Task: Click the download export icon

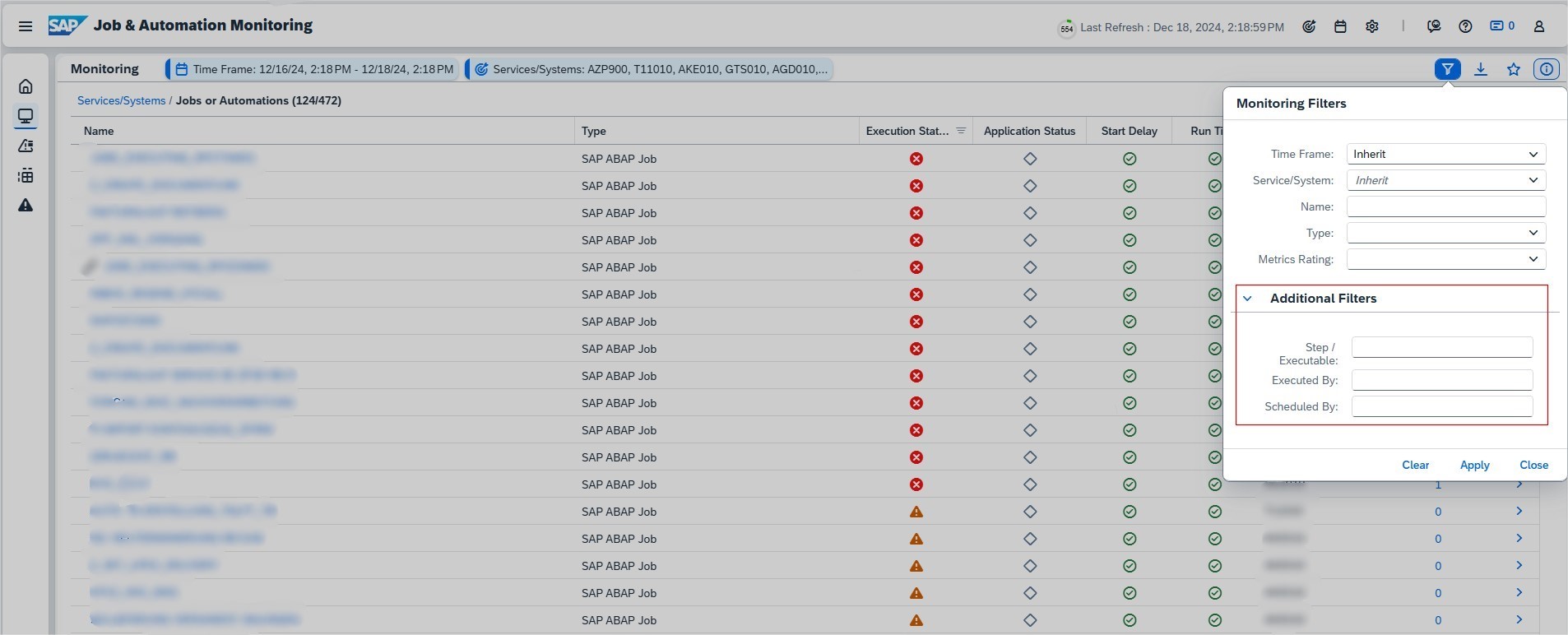Action: (x=1480, y=69)
